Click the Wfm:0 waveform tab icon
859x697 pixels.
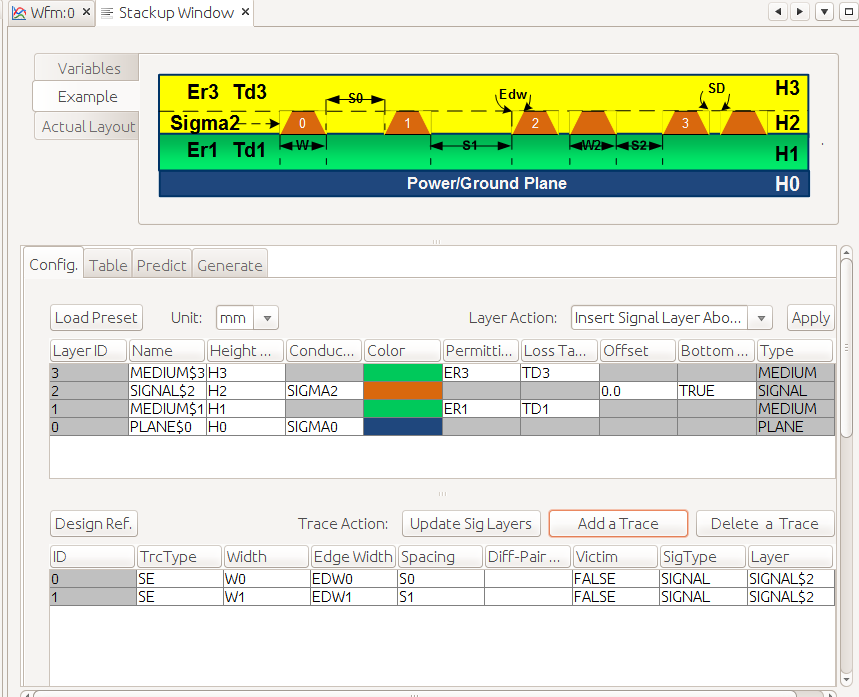click(18, 13)
